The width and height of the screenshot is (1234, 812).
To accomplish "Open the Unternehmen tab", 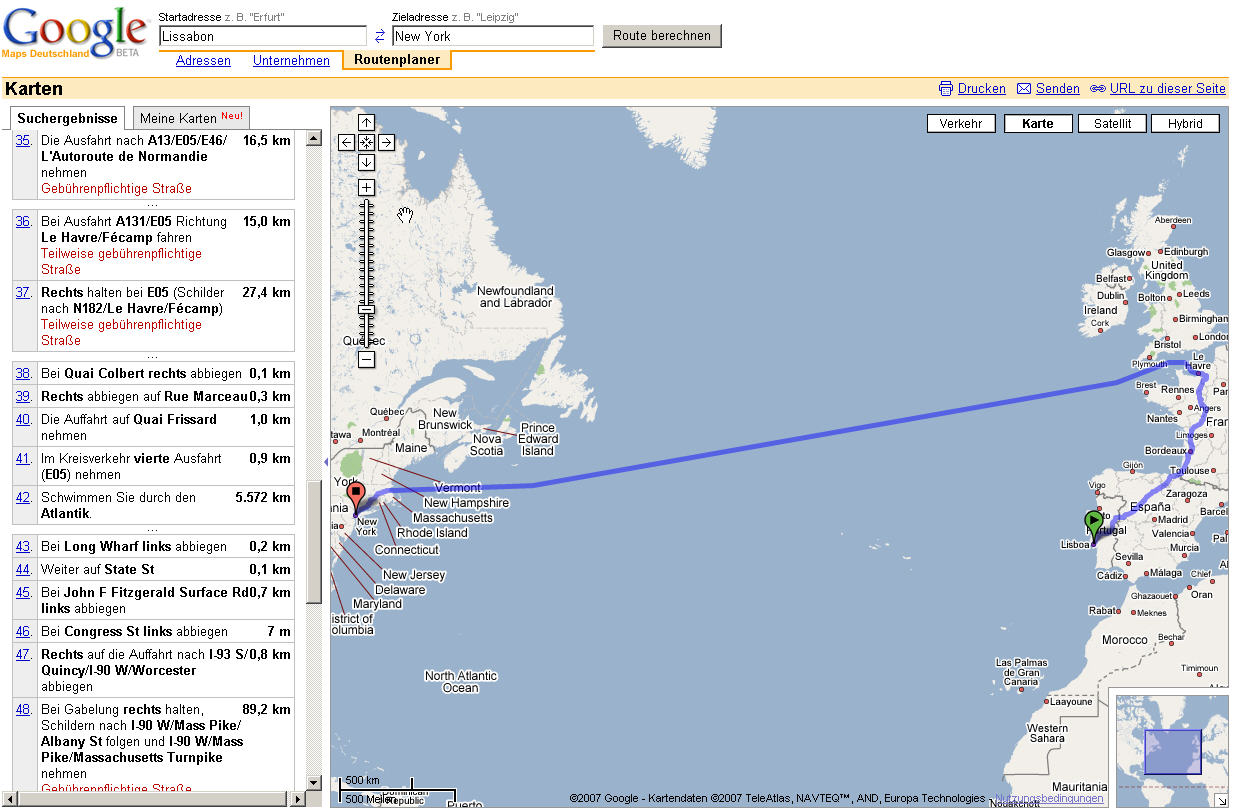I will [x=291, y=61].
